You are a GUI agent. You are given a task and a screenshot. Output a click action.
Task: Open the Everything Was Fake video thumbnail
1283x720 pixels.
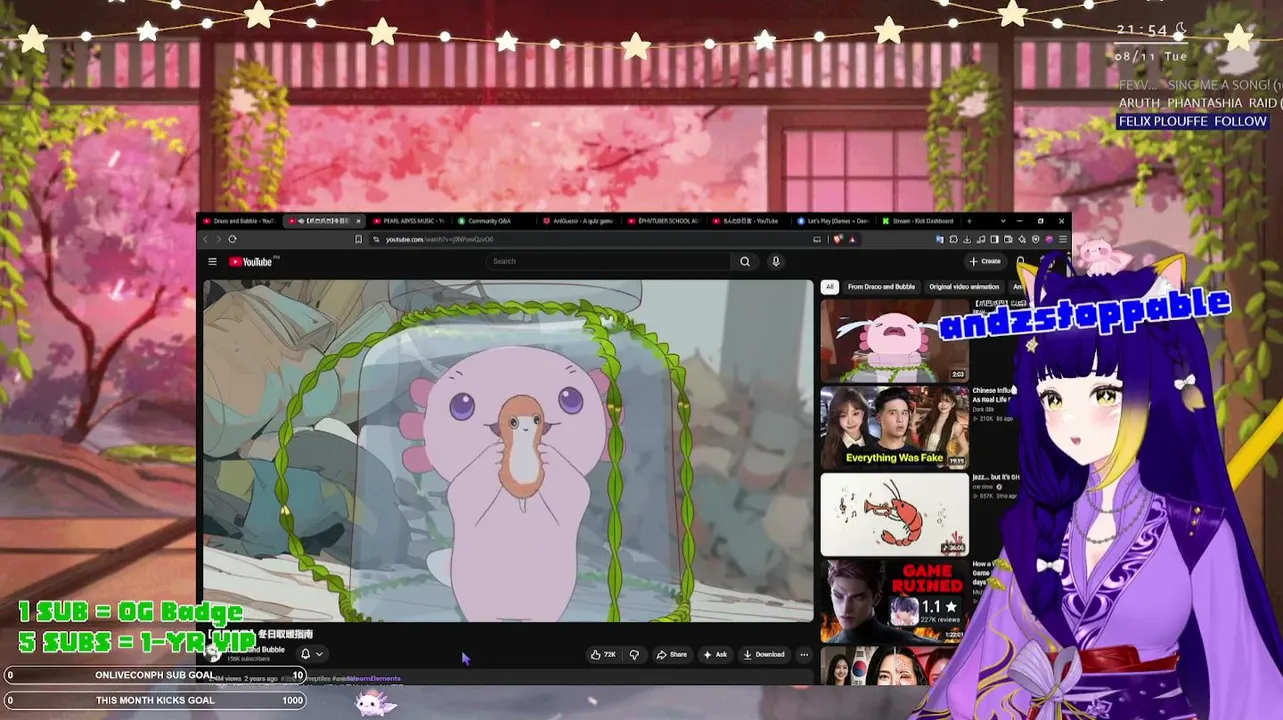coord(895,428)
